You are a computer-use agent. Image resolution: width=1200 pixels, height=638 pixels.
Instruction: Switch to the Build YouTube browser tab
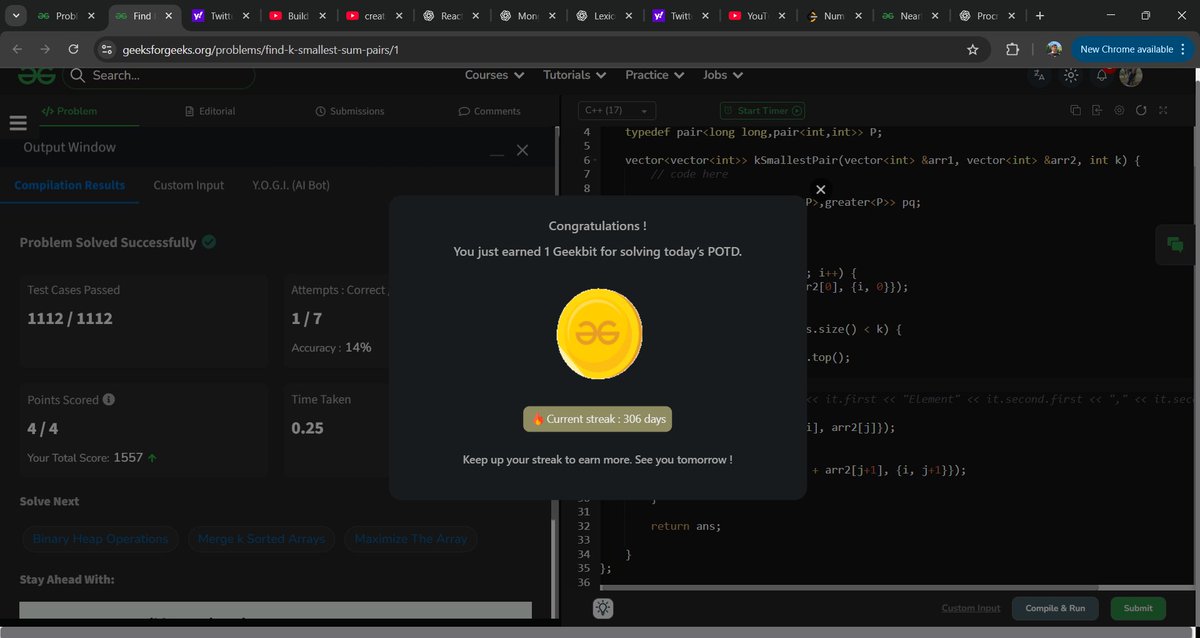[296, 16]
